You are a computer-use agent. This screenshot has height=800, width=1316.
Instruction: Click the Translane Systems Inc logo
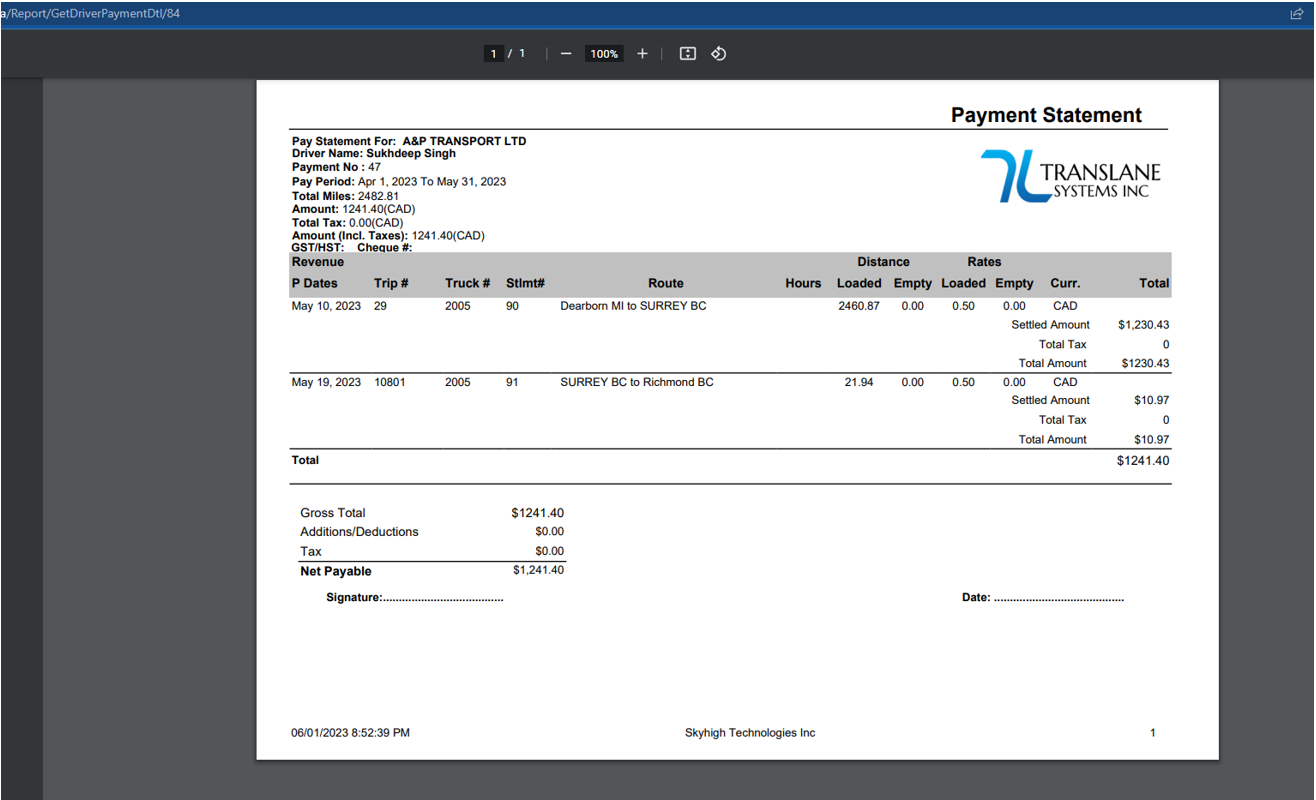click(1070, 176)
